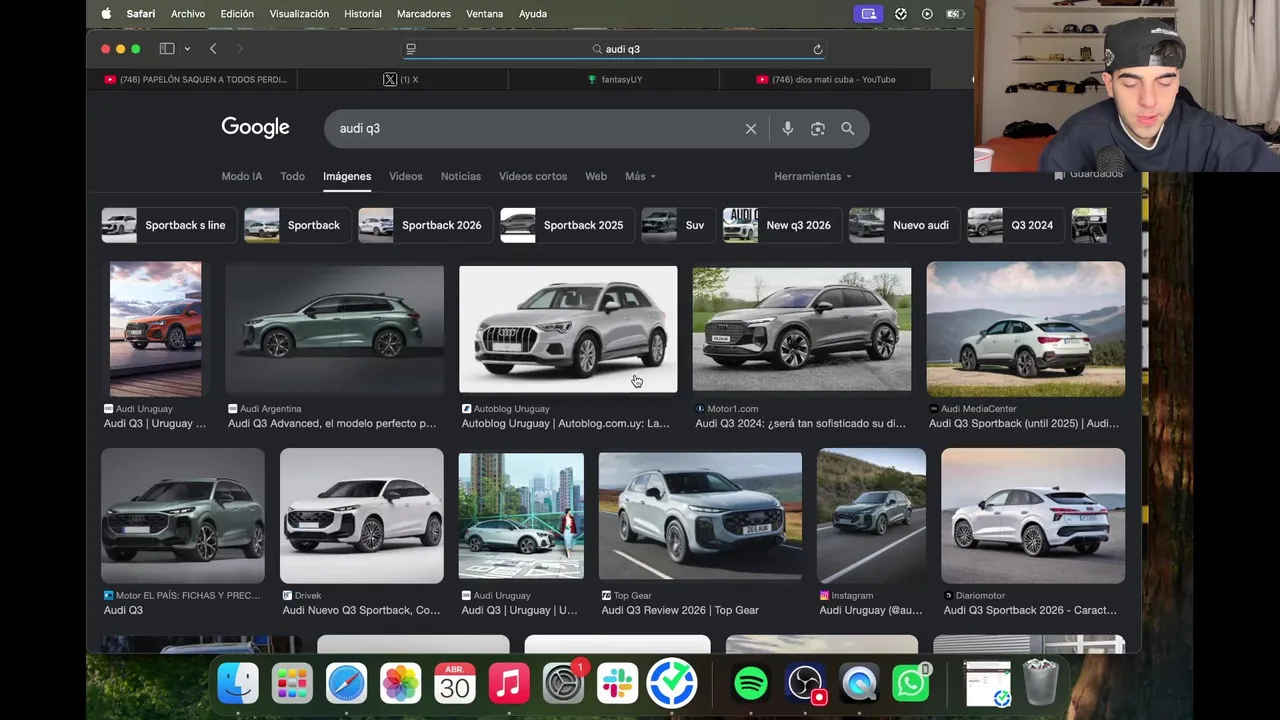This screenshot has width=1280, height=720.
Task: Open the Trash in the Dock
Action: pos(1041,684)
